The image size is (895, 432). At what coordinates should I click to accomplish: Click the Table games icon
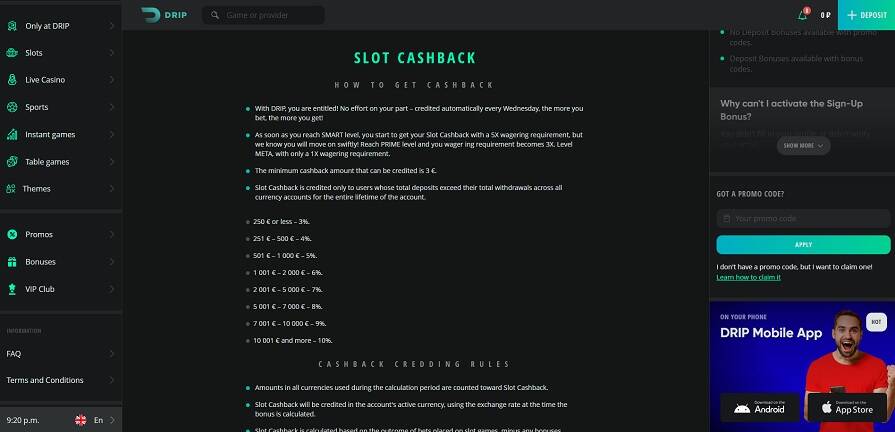pyautogui.click(x=11, y=161)
